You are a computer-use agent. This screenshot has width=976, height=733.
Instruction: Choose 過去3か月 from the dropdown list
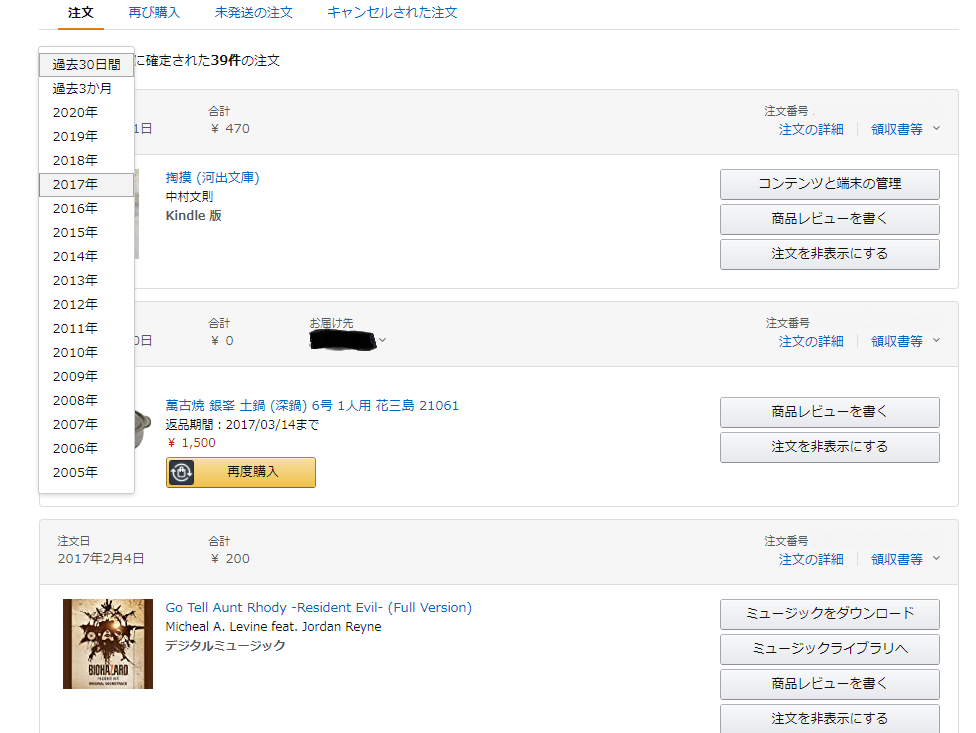[x=87, y=88]
